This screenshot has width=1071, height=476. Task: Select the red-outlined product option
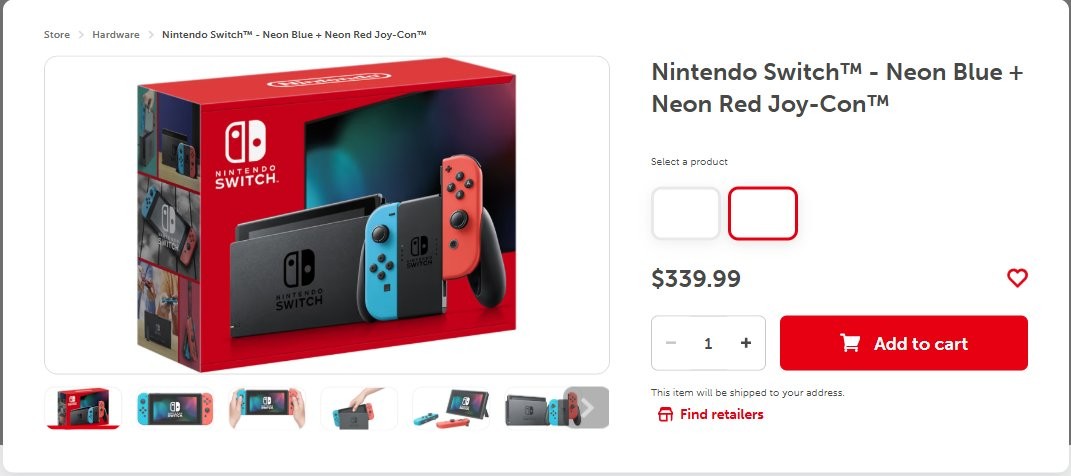click(763, 213)
